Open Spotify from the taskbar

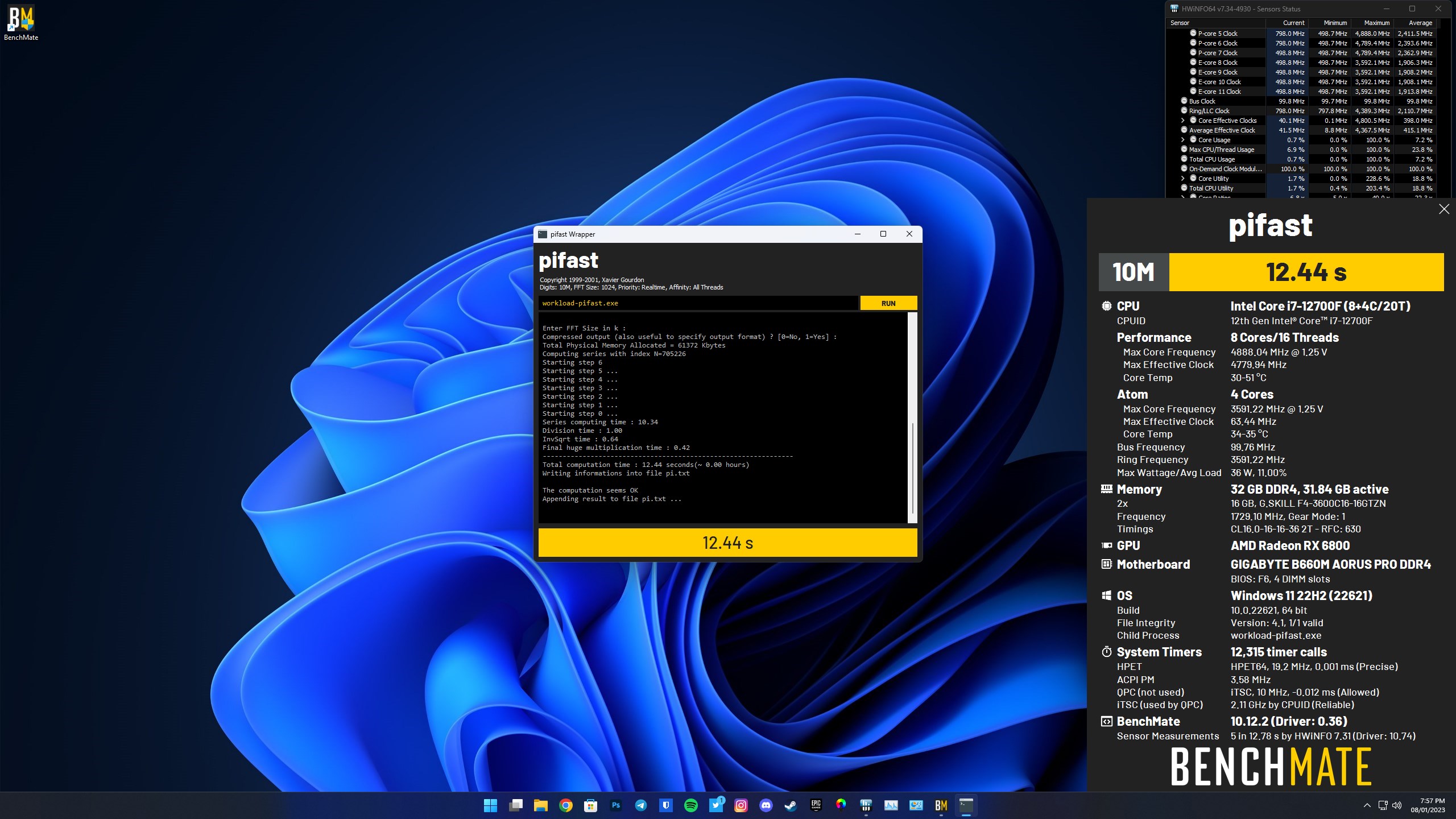click(691, 805)
